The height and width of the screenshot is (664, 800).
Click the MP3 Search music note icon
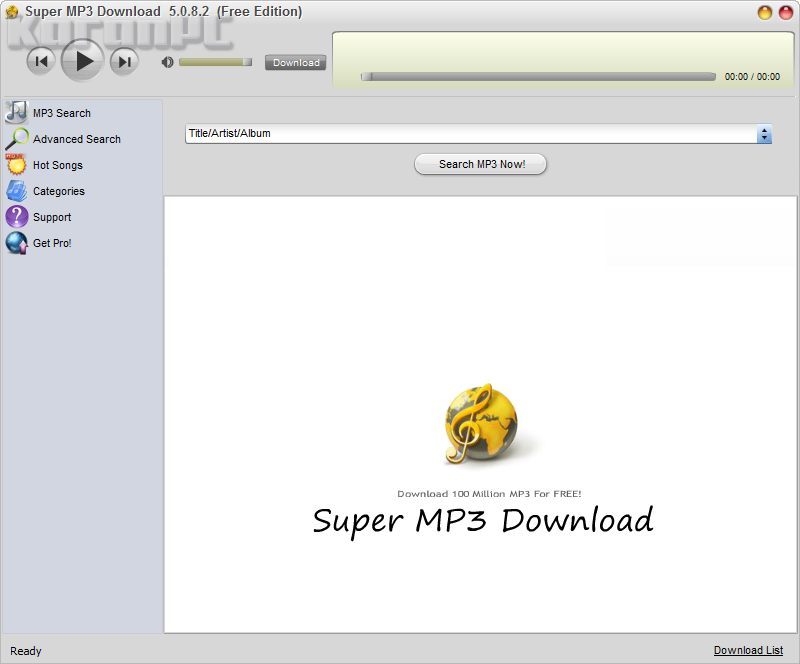[x=17, y=112]
